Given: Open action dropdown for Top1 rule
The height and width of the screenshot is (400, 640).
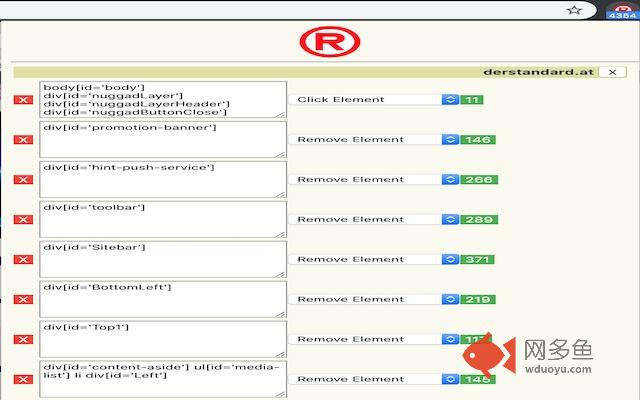Looking at the screenshot, I should pos(374,339).
